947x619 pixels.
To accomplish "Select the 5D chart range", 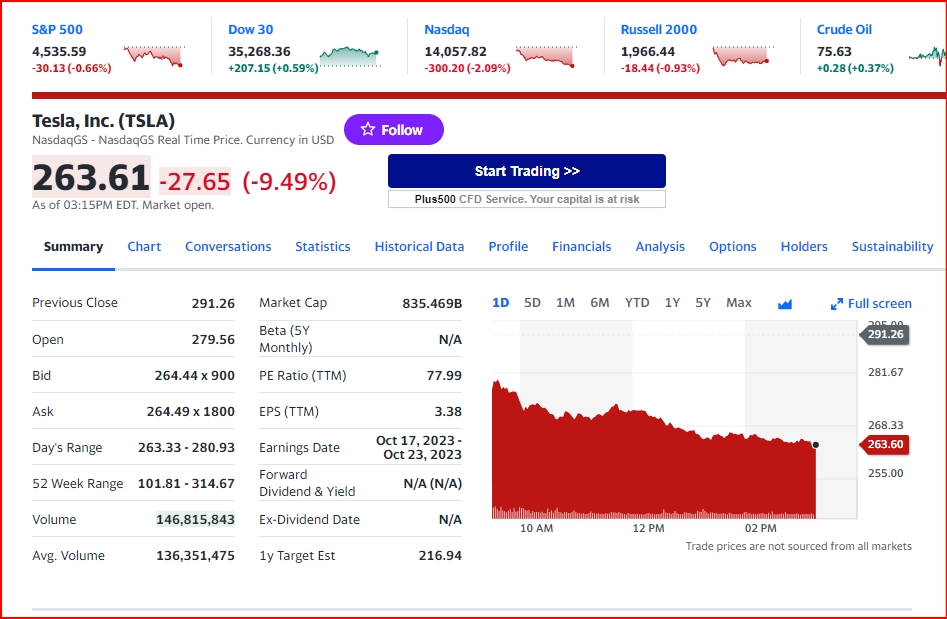I will [x=532, y=303].
